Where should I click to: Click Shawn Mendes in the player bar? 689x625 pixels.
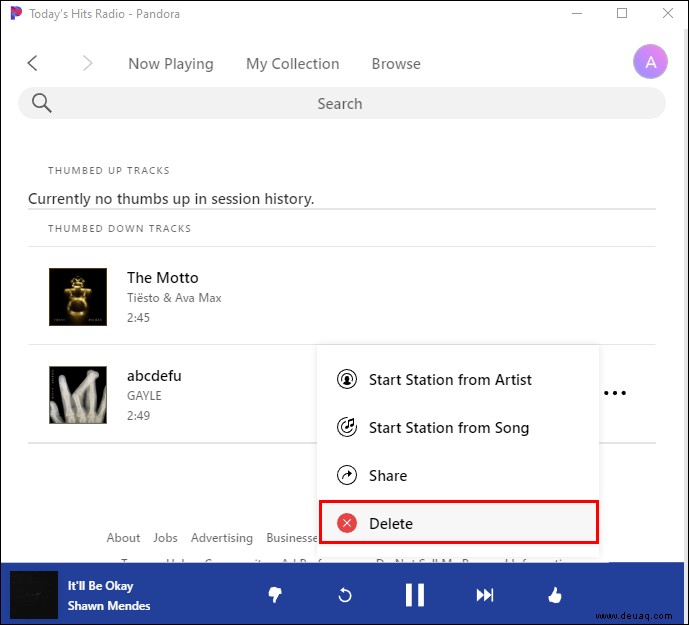[x=109, y=606]
